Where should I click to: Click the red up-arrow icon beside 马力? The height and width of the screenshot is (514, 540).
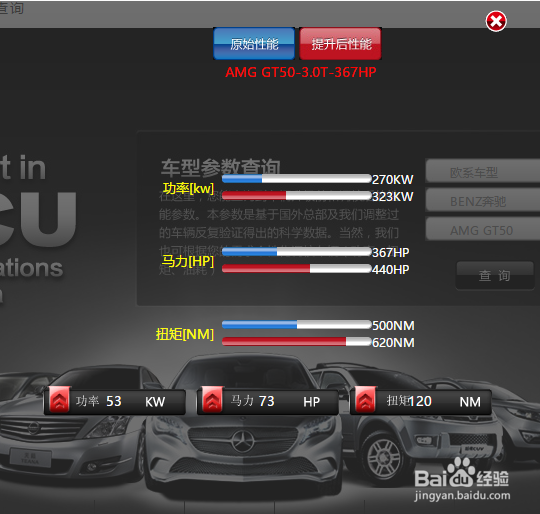tap(212, 400)
